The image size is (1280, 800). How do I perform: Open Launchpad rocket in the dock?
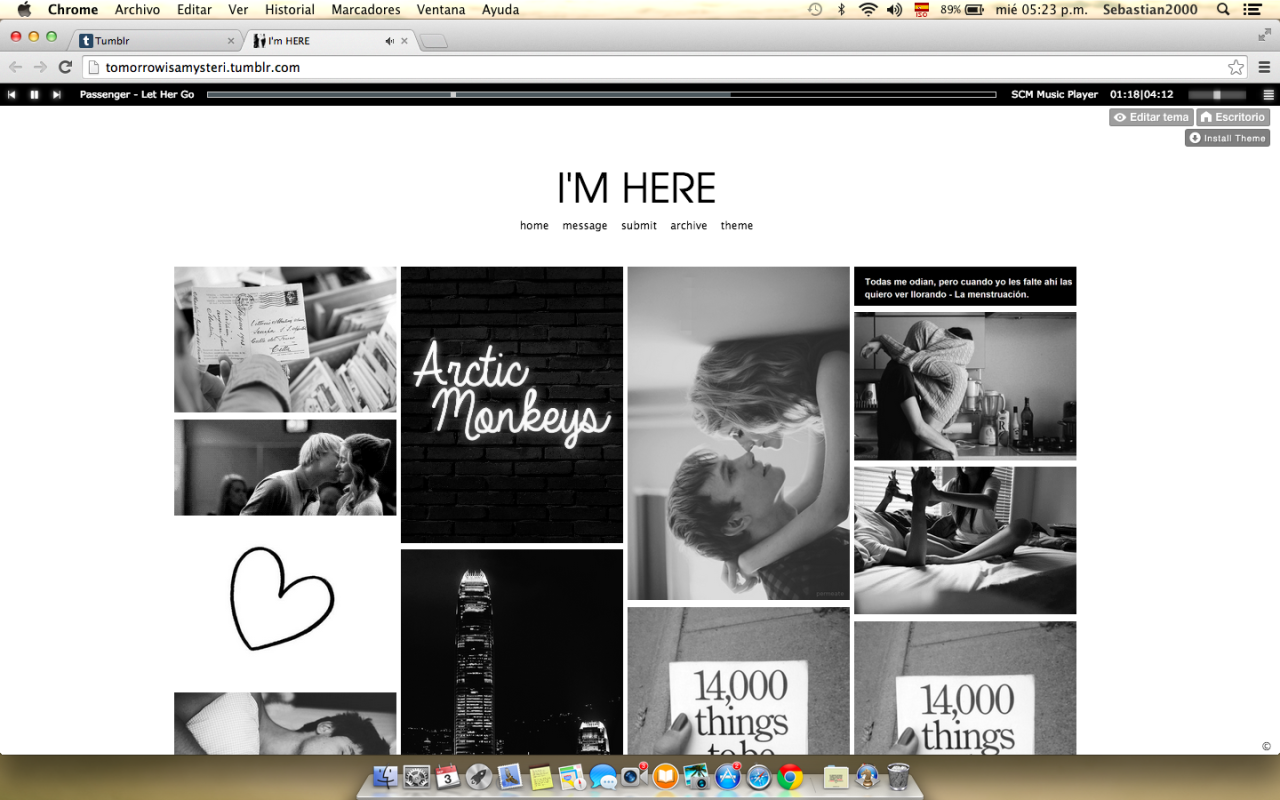click(x=479, y=776)
